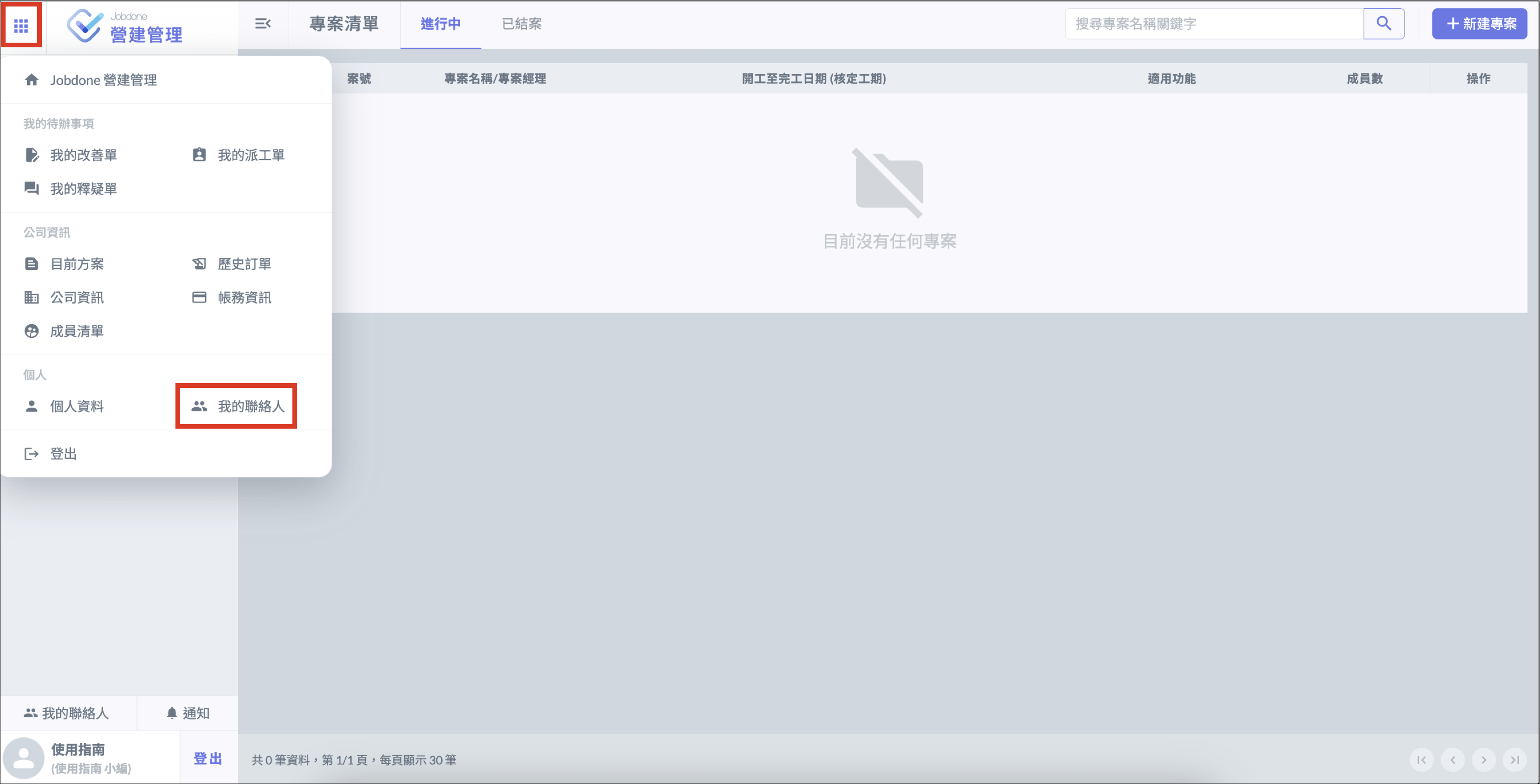
Task: Collapse the sidebar with the menu icon
Action: click(262, 23)
